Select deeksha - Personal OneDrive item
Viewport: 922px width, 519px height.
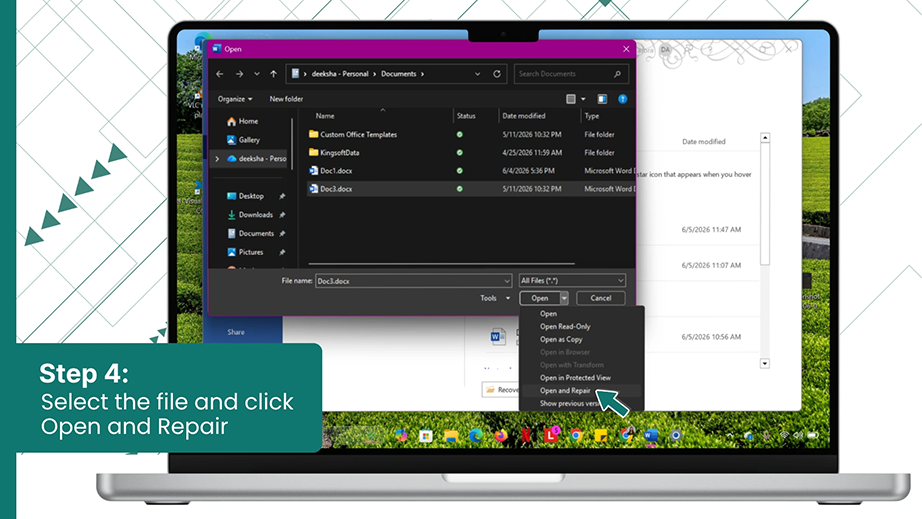coord(257,159)
